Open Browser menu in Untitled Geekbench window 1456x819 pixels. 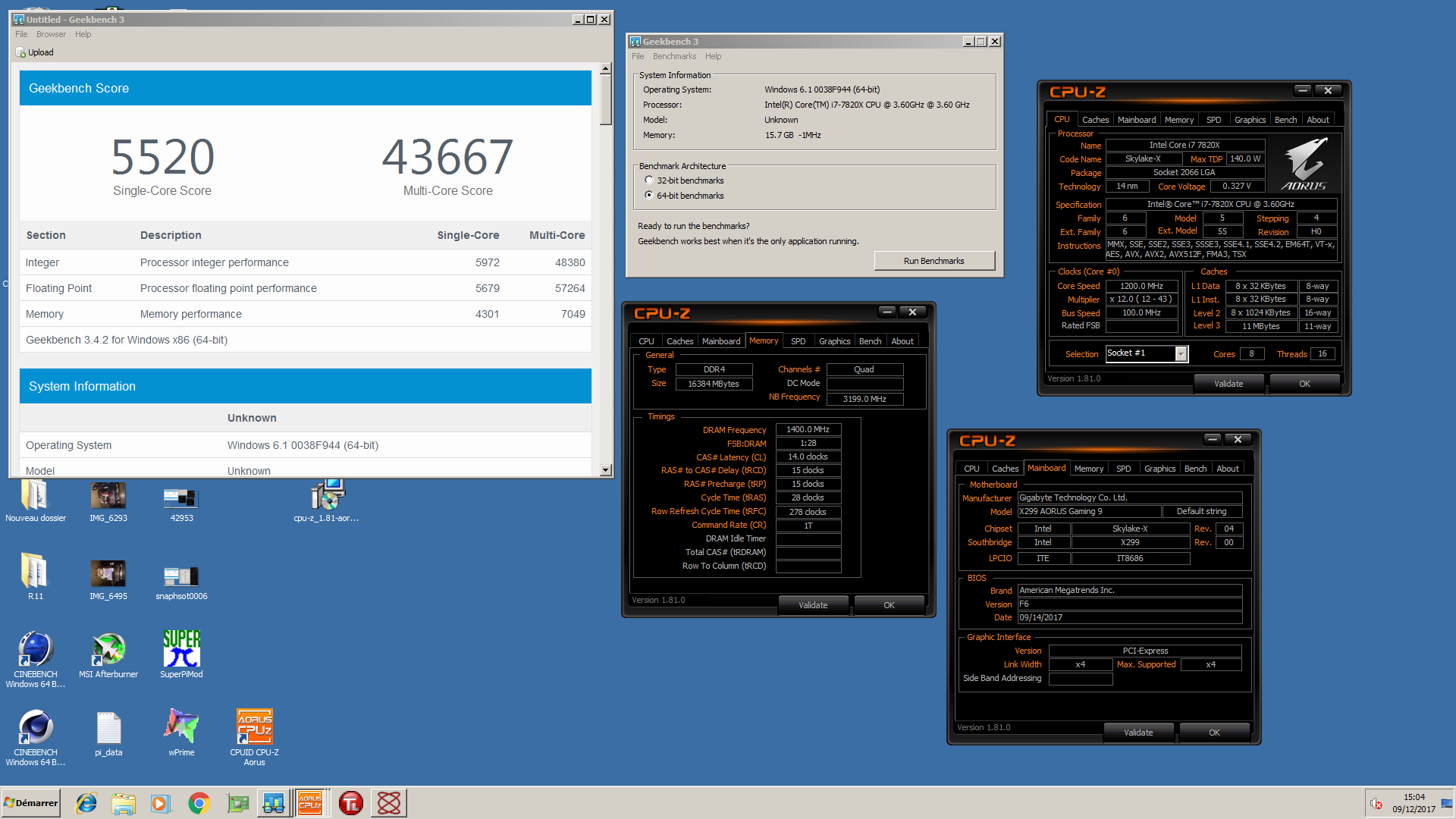51,34
